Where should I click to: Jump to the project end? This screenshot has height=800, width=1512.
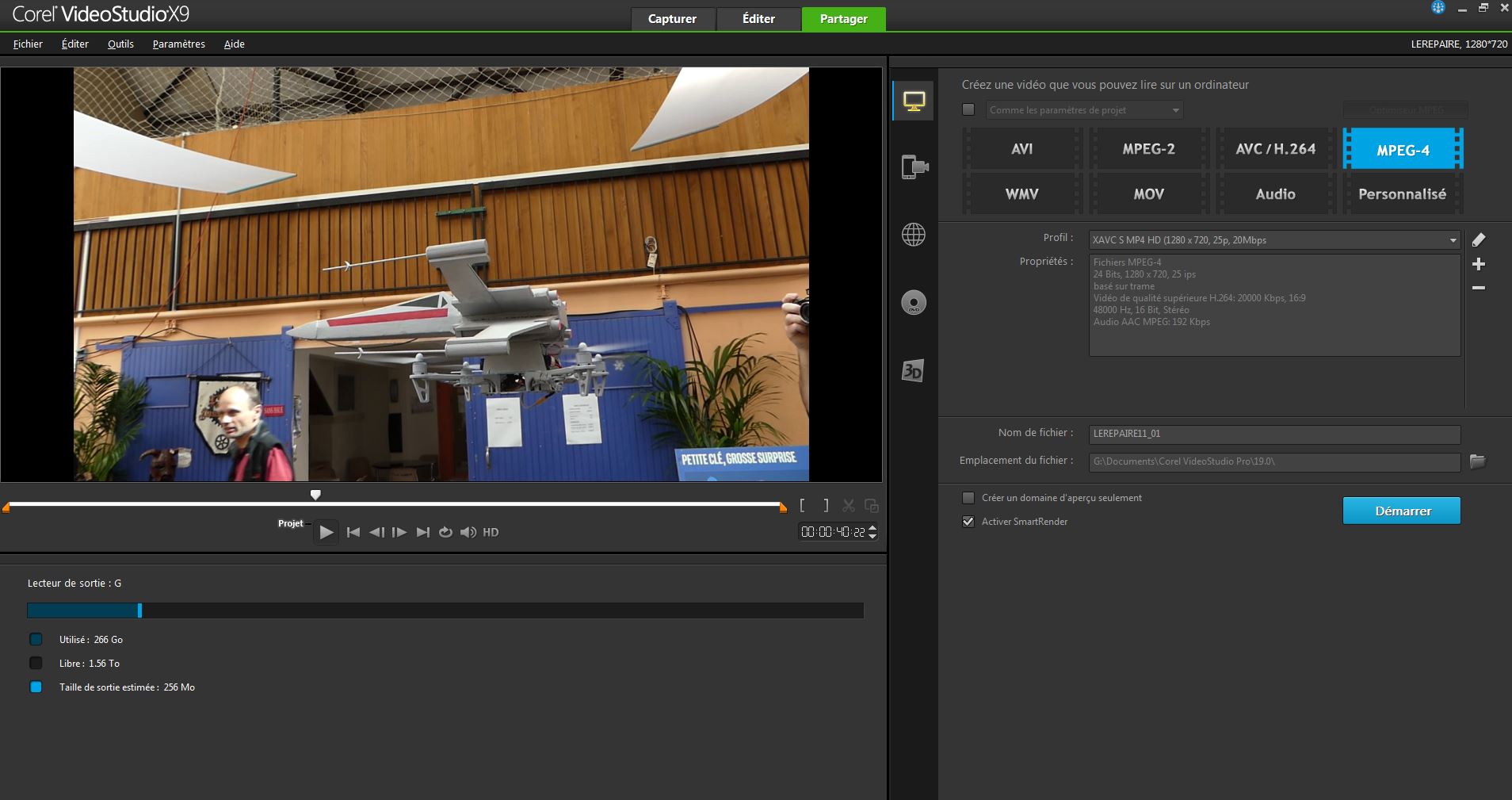423,532
